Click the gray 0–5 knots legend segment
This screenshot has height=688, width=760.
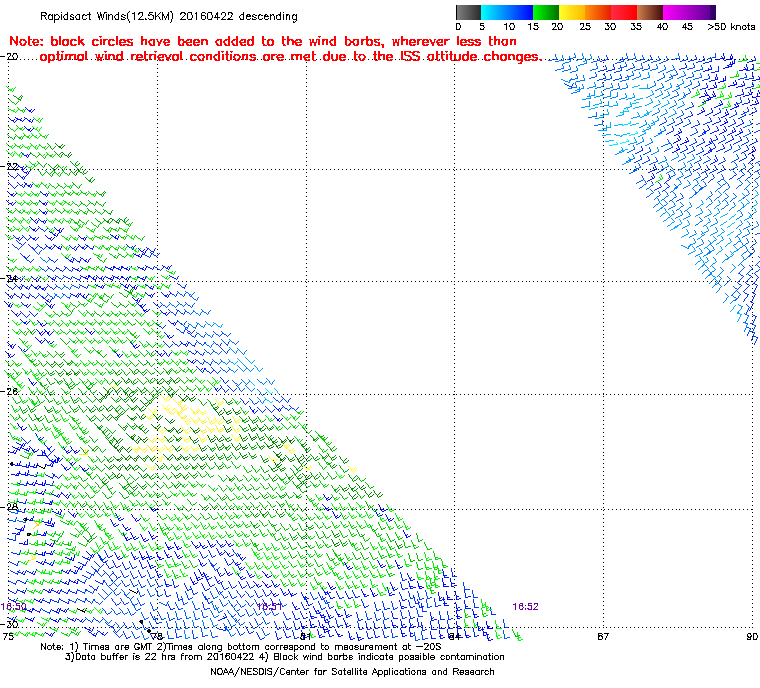click(468, 12)
